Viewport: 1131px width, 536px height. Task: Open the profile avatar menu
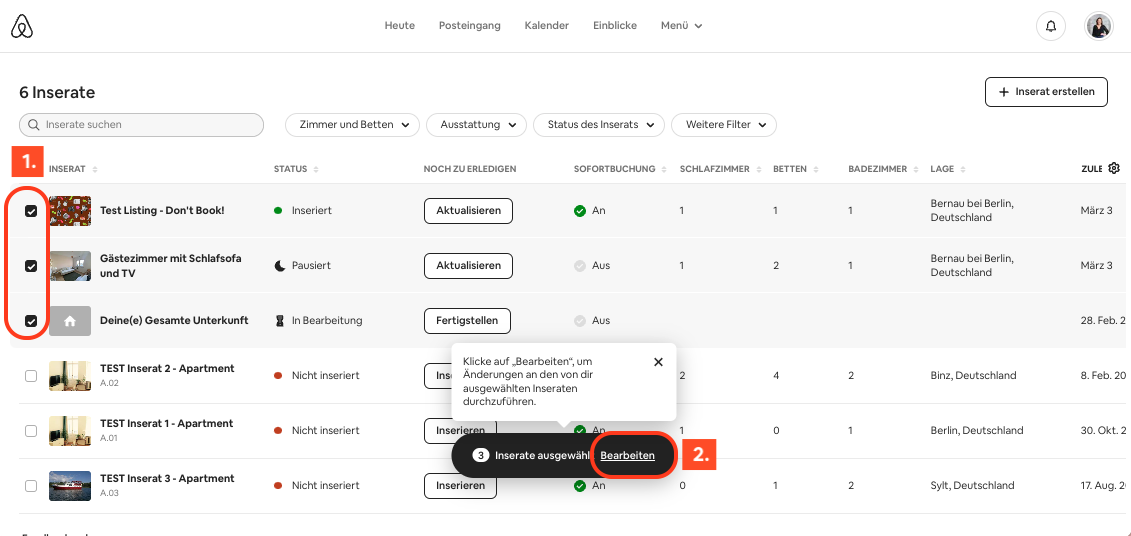[x=1099, y=26]
